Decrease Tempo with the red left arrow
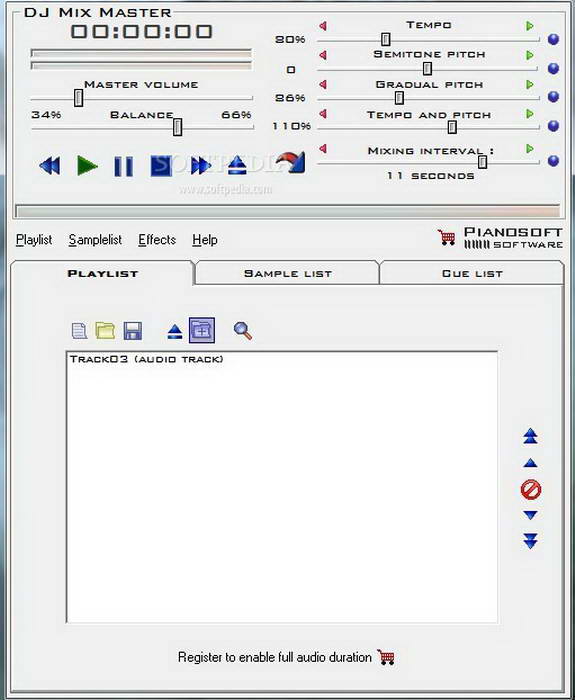 323,26
